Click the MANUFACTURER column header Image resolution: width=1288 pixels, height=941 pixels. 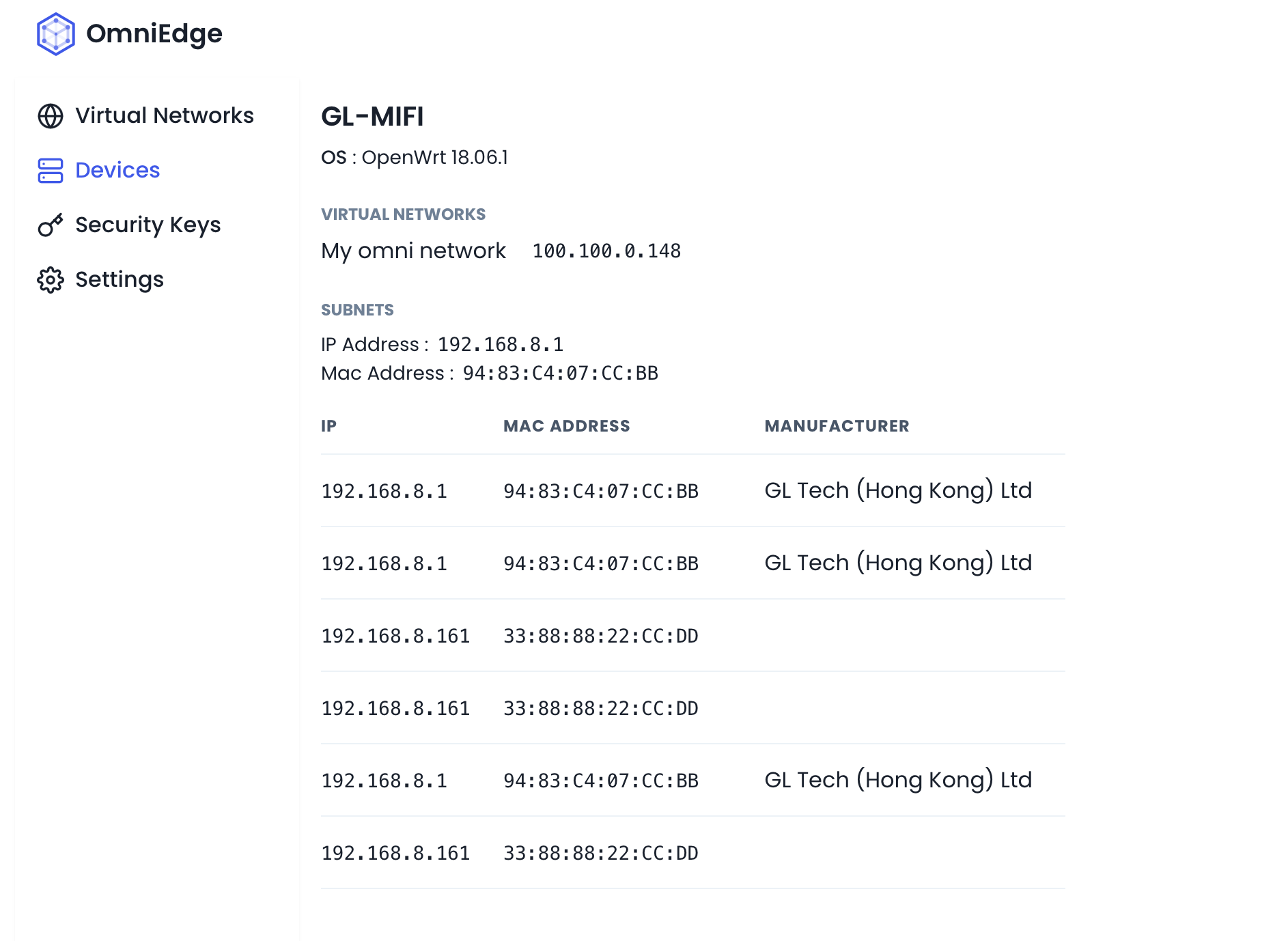point(837,426)
